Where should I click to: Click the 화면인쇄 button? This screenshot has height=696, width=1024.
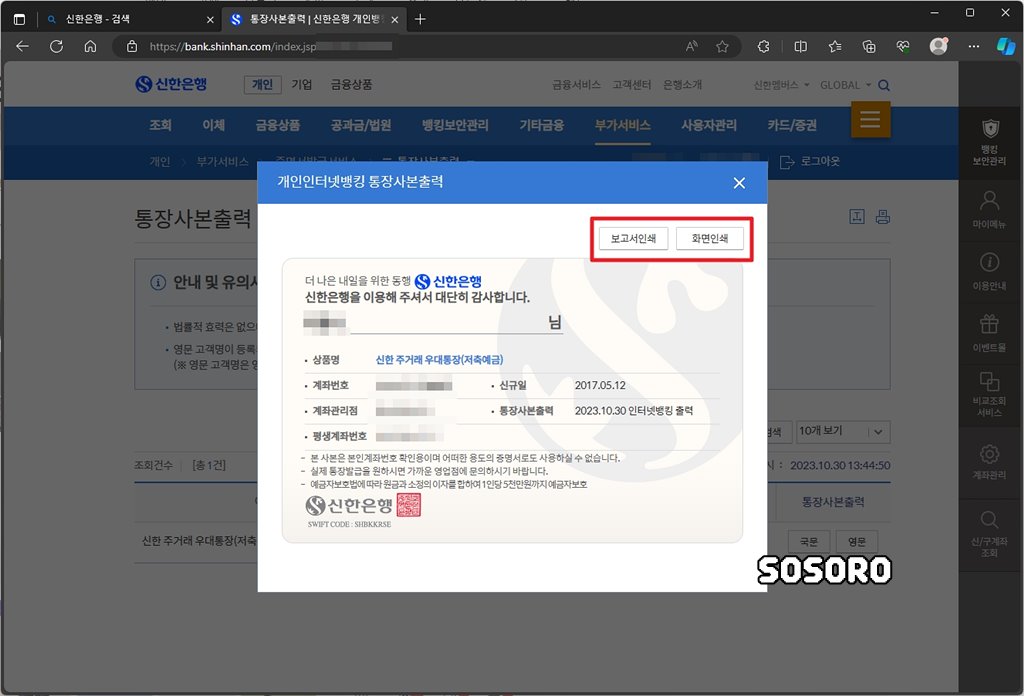click(710, 238)
